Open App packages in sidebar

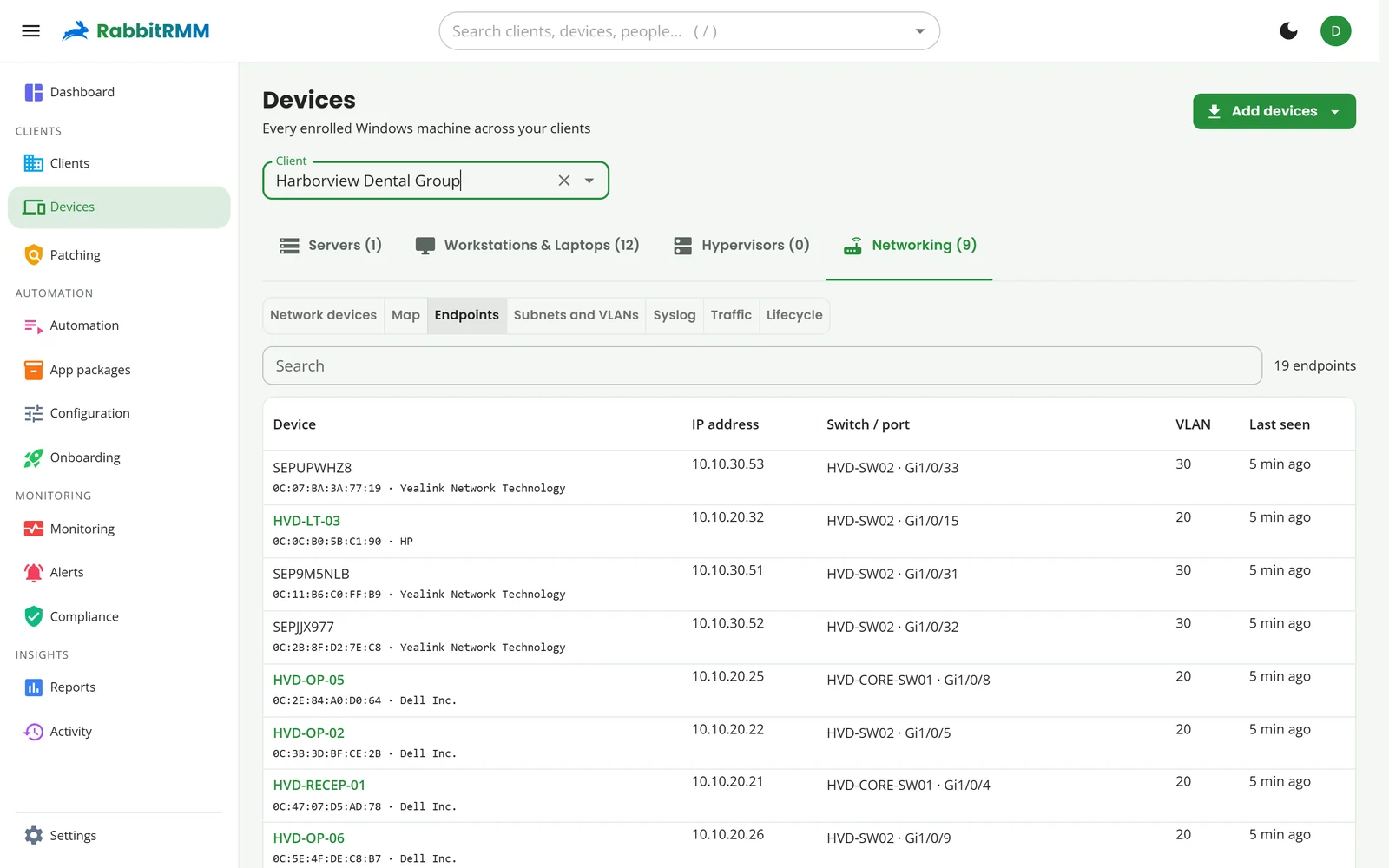pyautogui.click(x=119, y=370)
